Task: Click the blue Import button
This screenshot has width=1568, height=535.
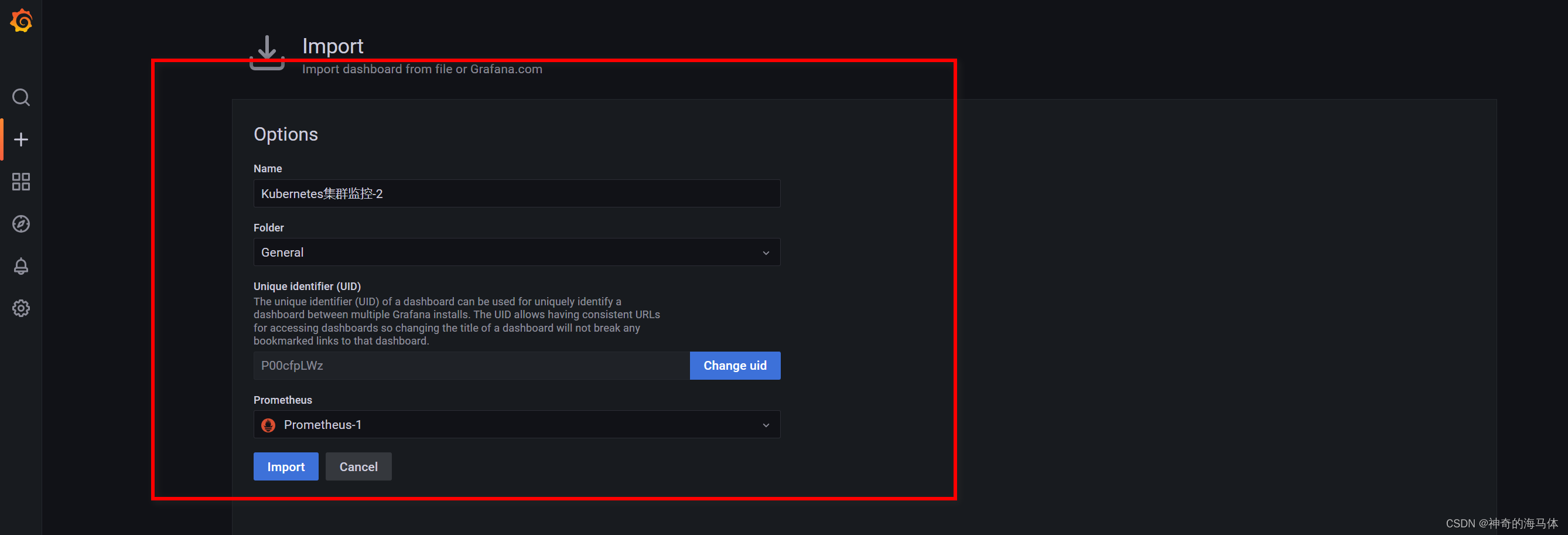Action: (x=286, y=466)
